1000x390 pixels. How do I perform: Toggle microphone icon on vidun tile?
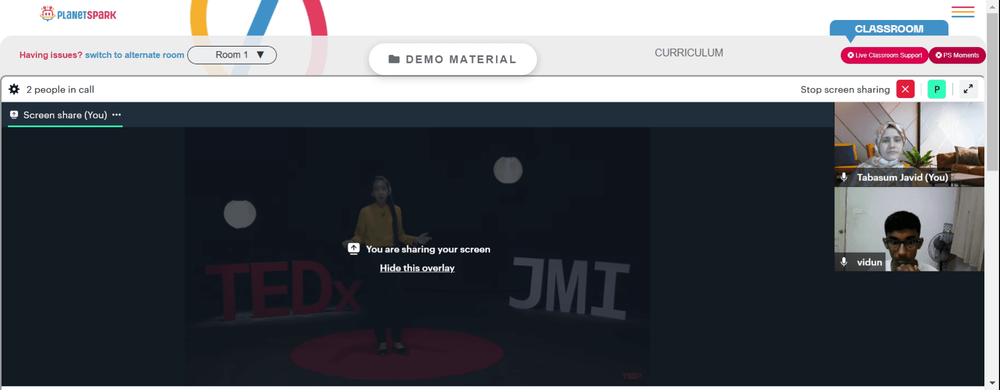pyautogui.click(x=844, y=262)
